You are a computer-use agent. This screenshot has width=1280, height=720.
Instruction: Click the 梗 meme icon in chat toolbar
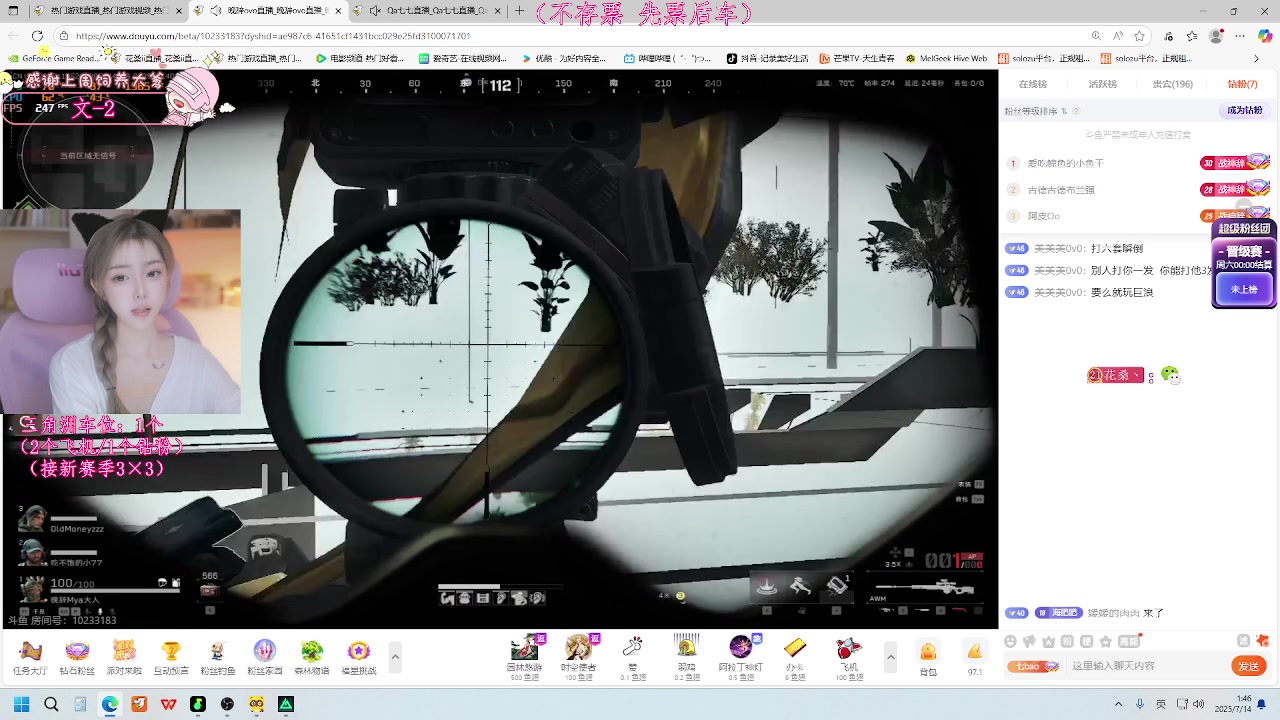coord(1086,641)
